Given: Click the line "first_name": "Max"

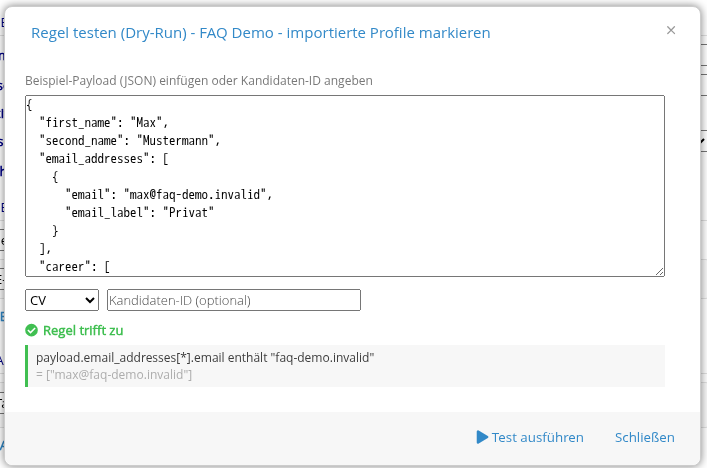Looking at the screenshot, I should click(104, 123).
